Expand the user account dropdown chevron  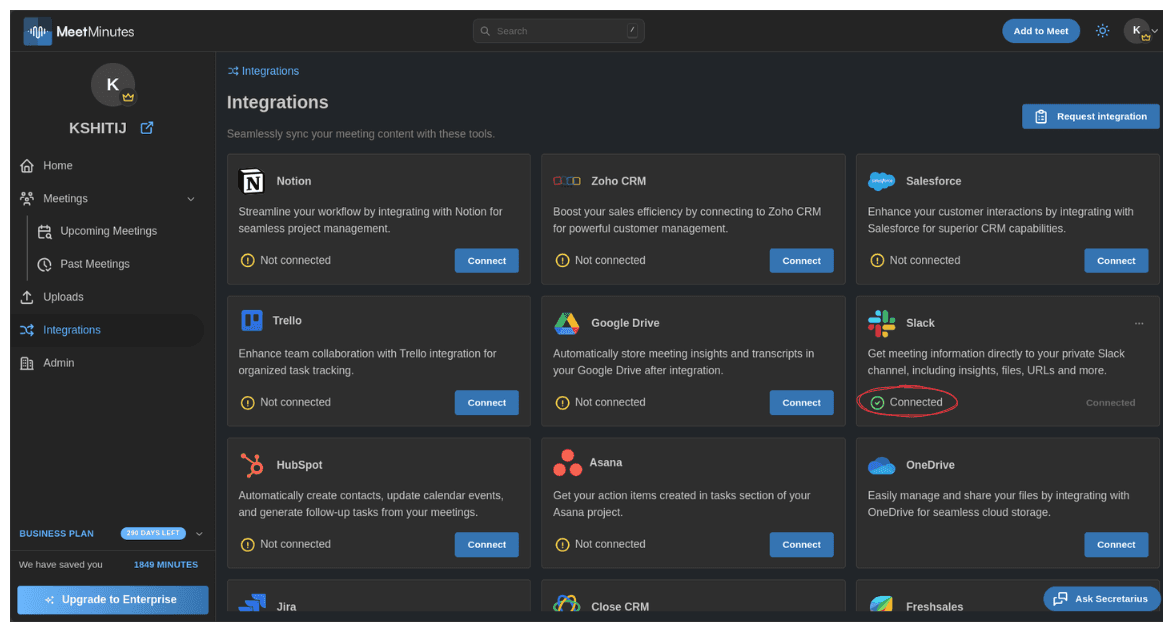(x=1155, y=31)
